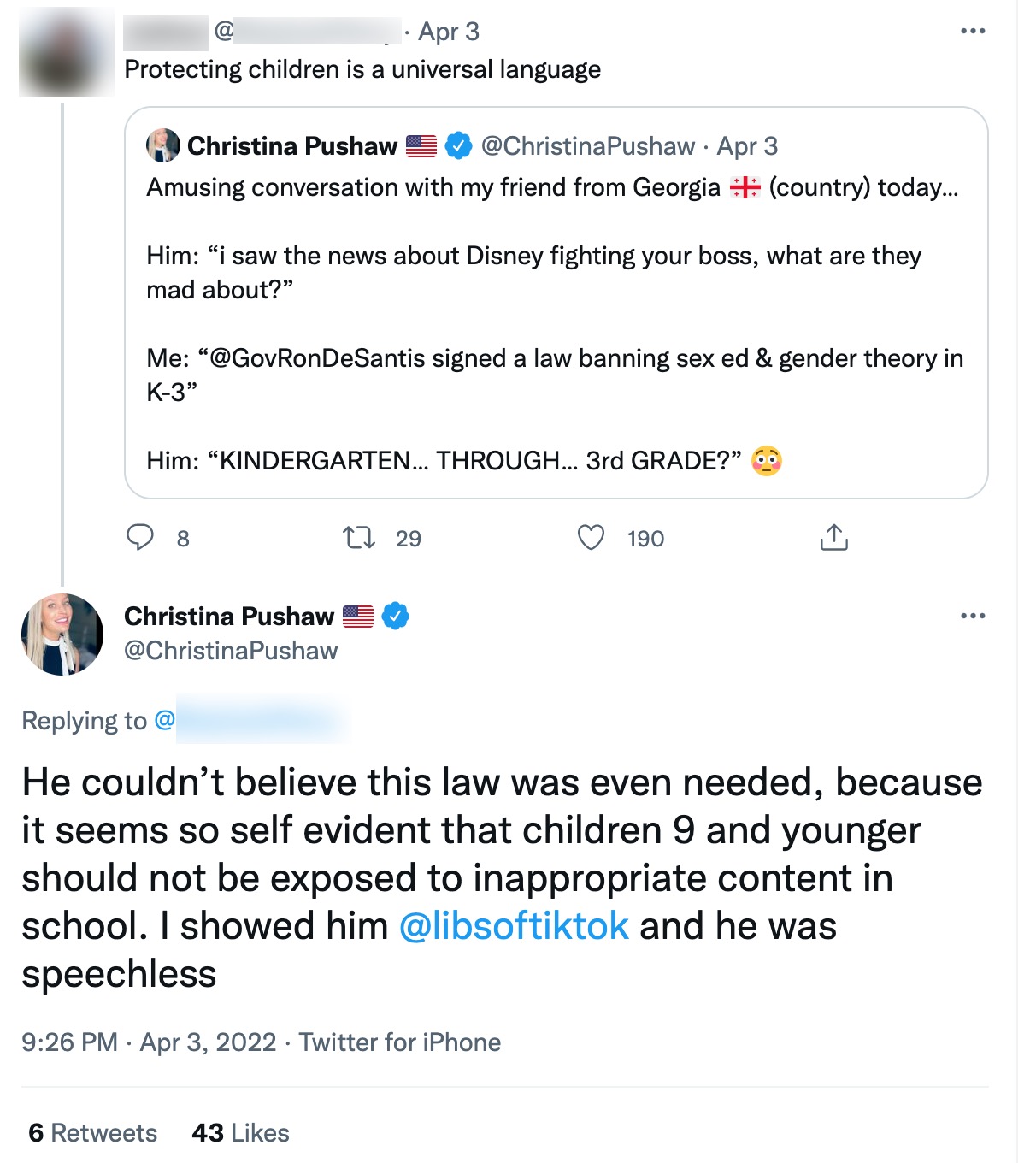The width and height of the screenshot is (1036, 1163).
Task: Click small avatar in quoted tweet
Action: pos(162,145)
